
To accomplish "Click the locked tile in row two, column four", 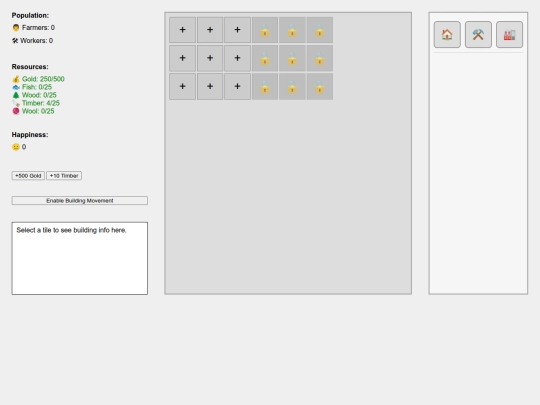I will [x=265, y=58].
